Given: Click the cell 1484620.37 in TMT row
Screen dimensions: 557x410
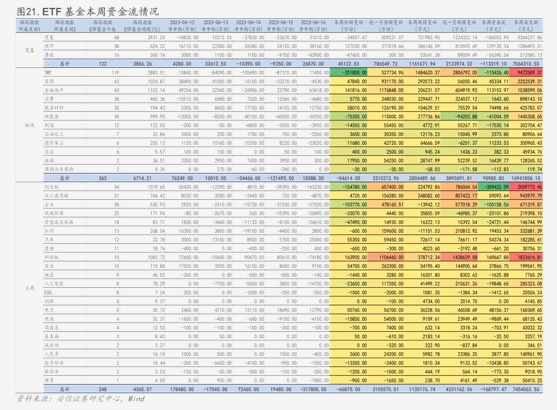Looking at the screenshot, I should tap(423, 72).
